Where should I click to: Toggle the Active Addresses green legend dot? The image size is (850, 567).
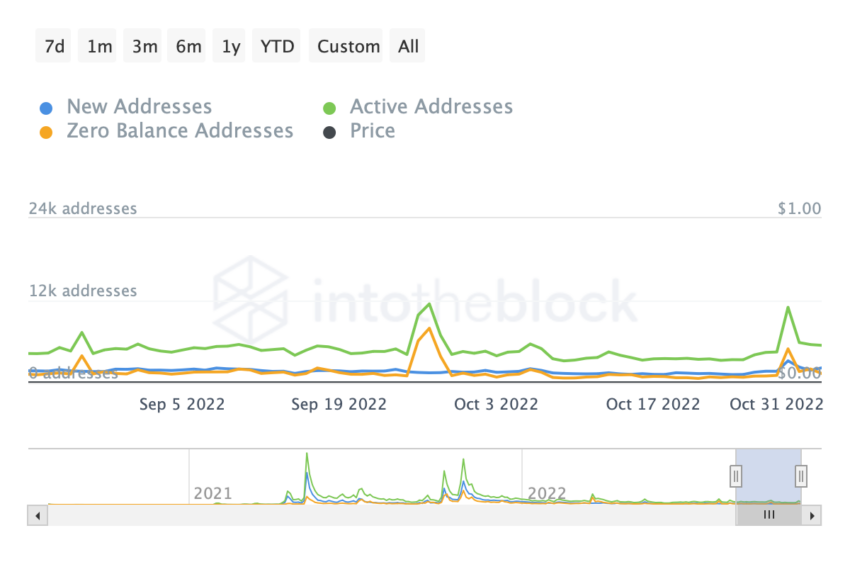click(x=328, y=107)
